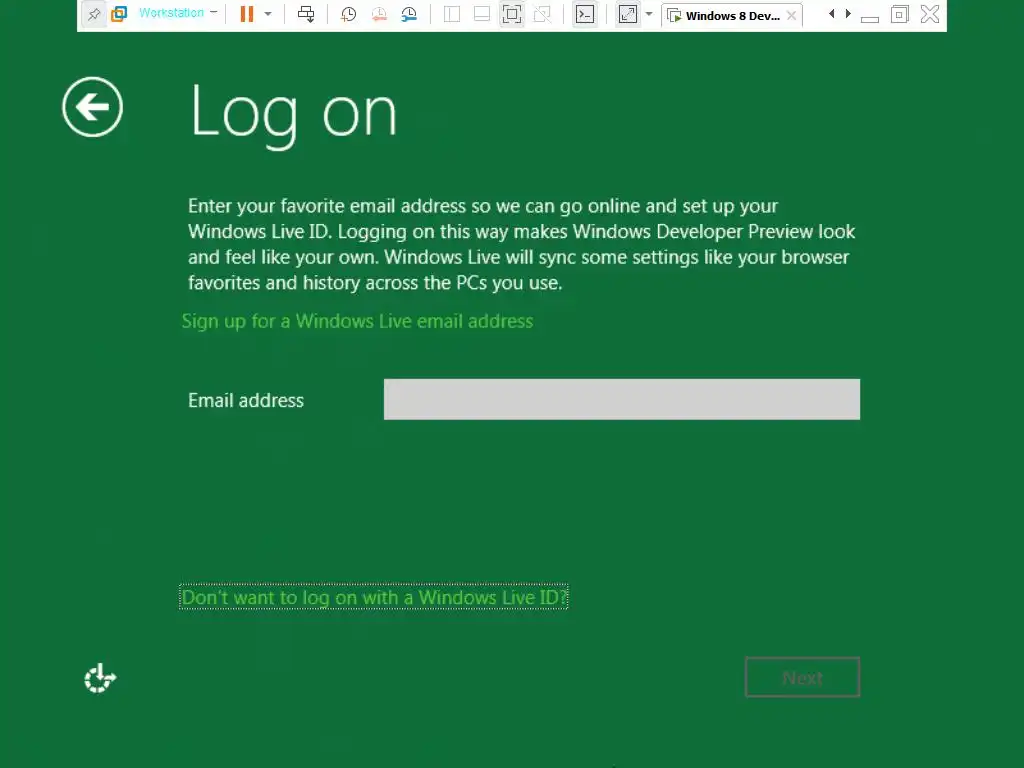Open the Ease of Access icon
Screen dimensions: 1024x768
coord(100,679)
